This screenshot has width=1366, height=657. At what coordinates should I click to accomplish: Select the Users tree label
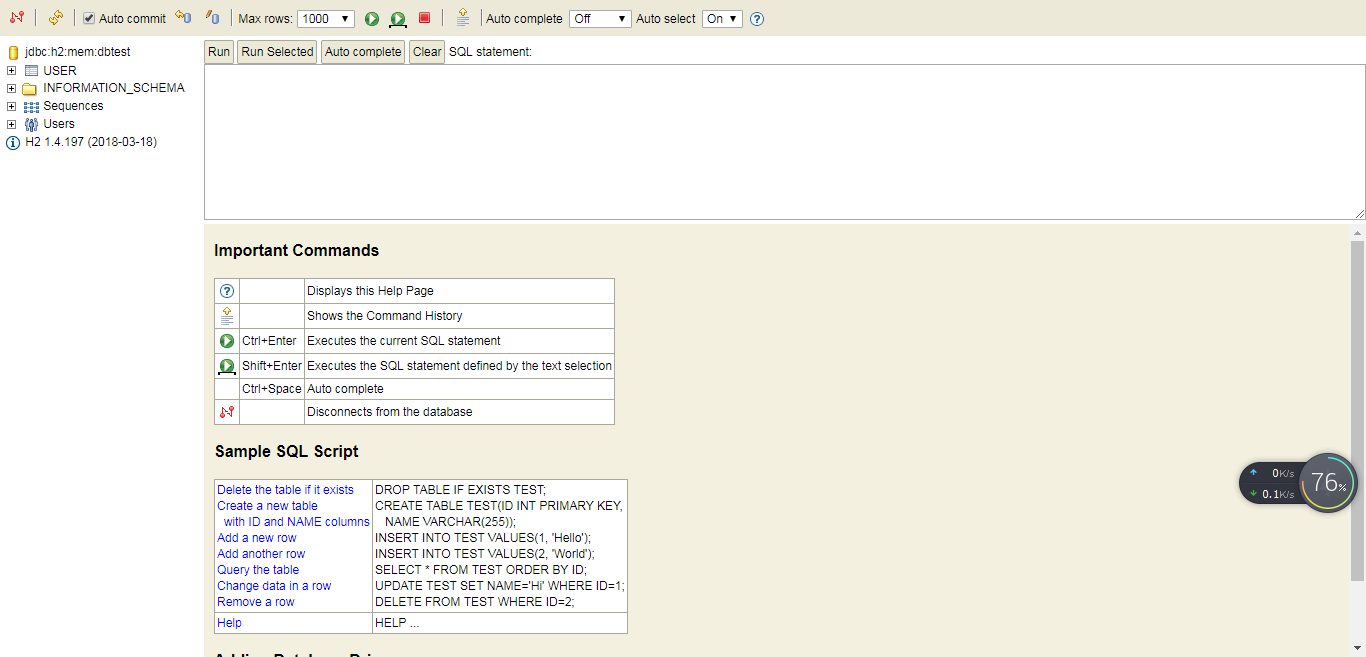[59, 124]
